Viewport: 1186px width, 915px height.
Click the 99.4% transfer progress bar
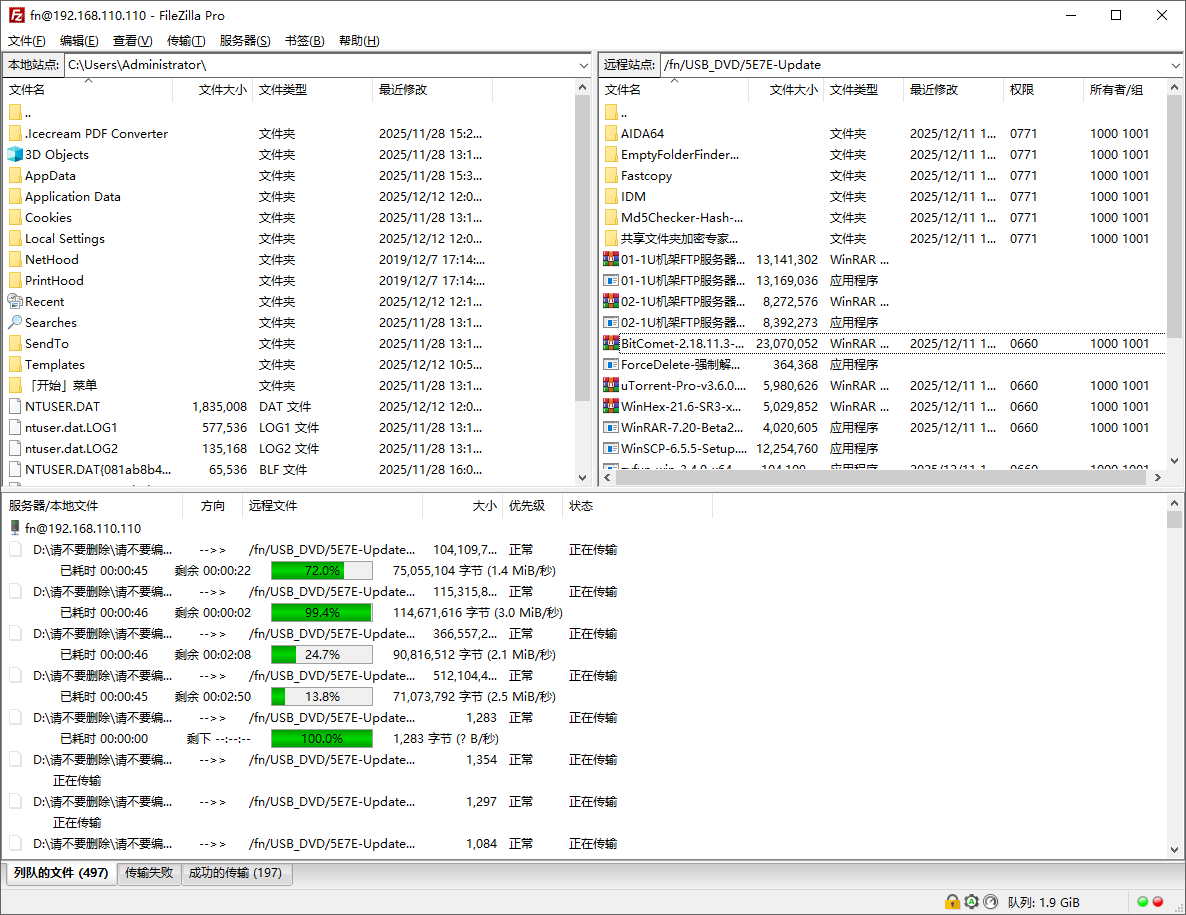click(x=321, y=613)
